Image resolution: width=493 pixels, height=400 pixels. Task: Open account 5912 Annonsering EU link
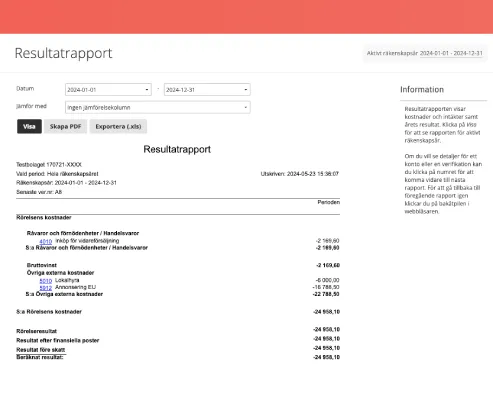(x=46, y=288)
